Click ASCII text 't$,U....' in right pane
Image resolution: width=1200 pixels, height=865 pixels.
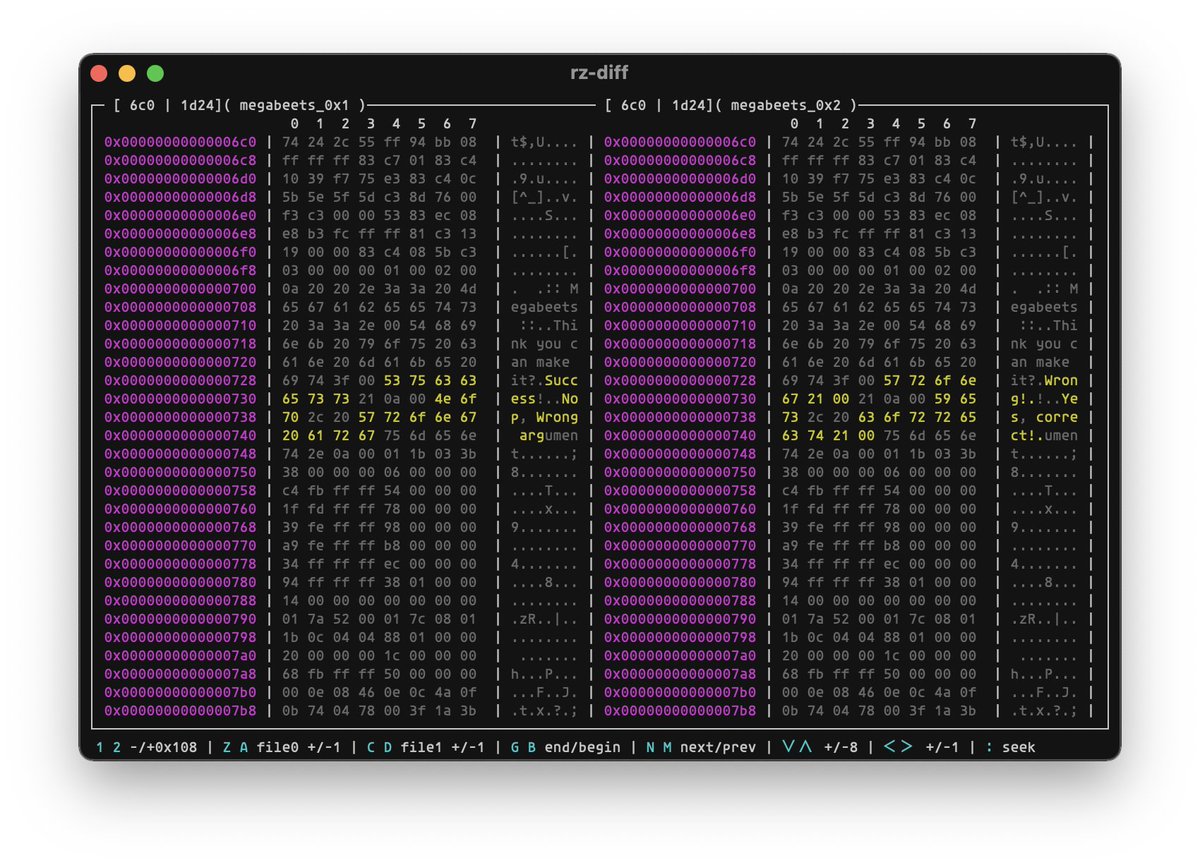pos(1044,142)
